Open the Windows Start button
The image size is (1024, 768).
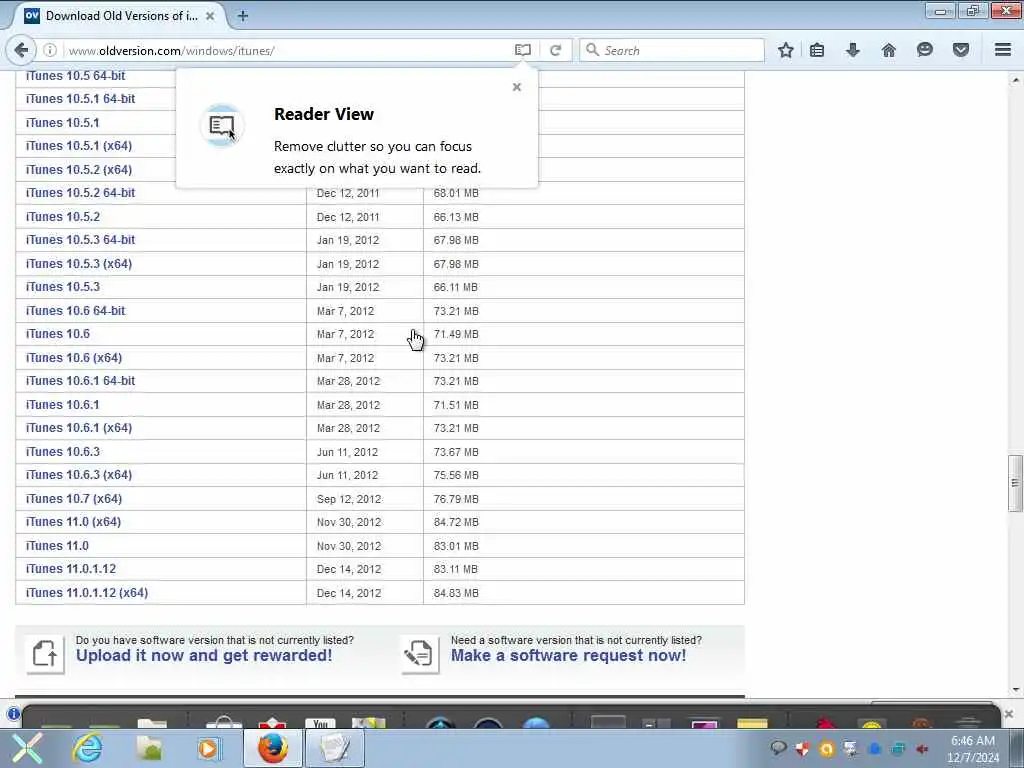click(26, 748)
